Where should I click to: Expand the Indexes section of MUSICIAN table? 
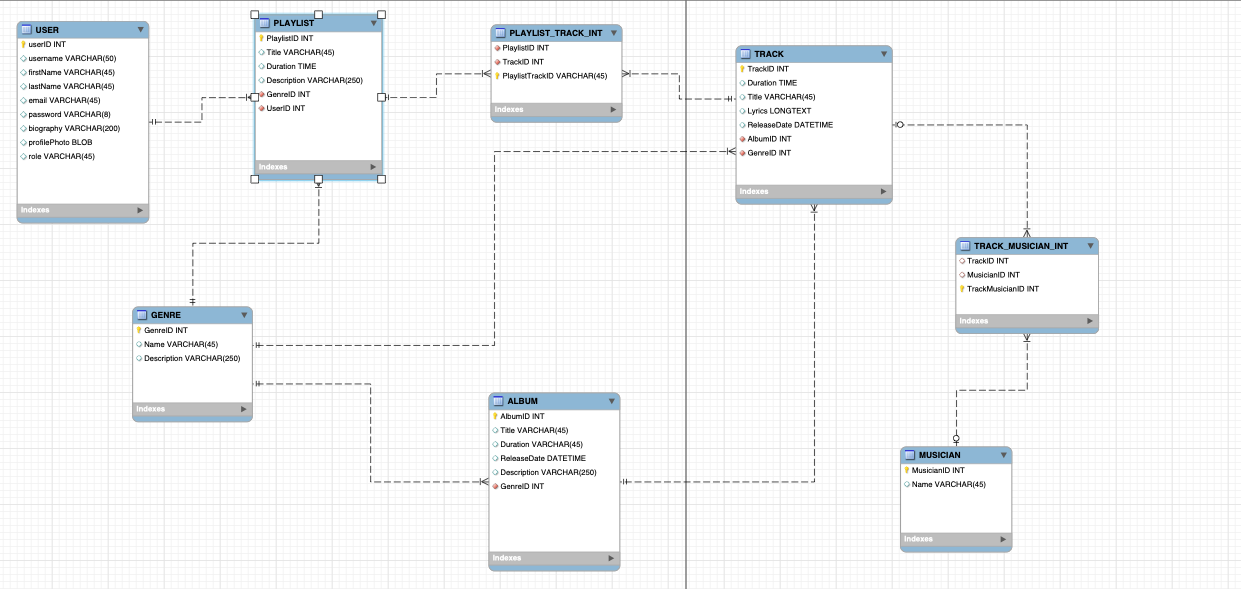[1003, 539]
